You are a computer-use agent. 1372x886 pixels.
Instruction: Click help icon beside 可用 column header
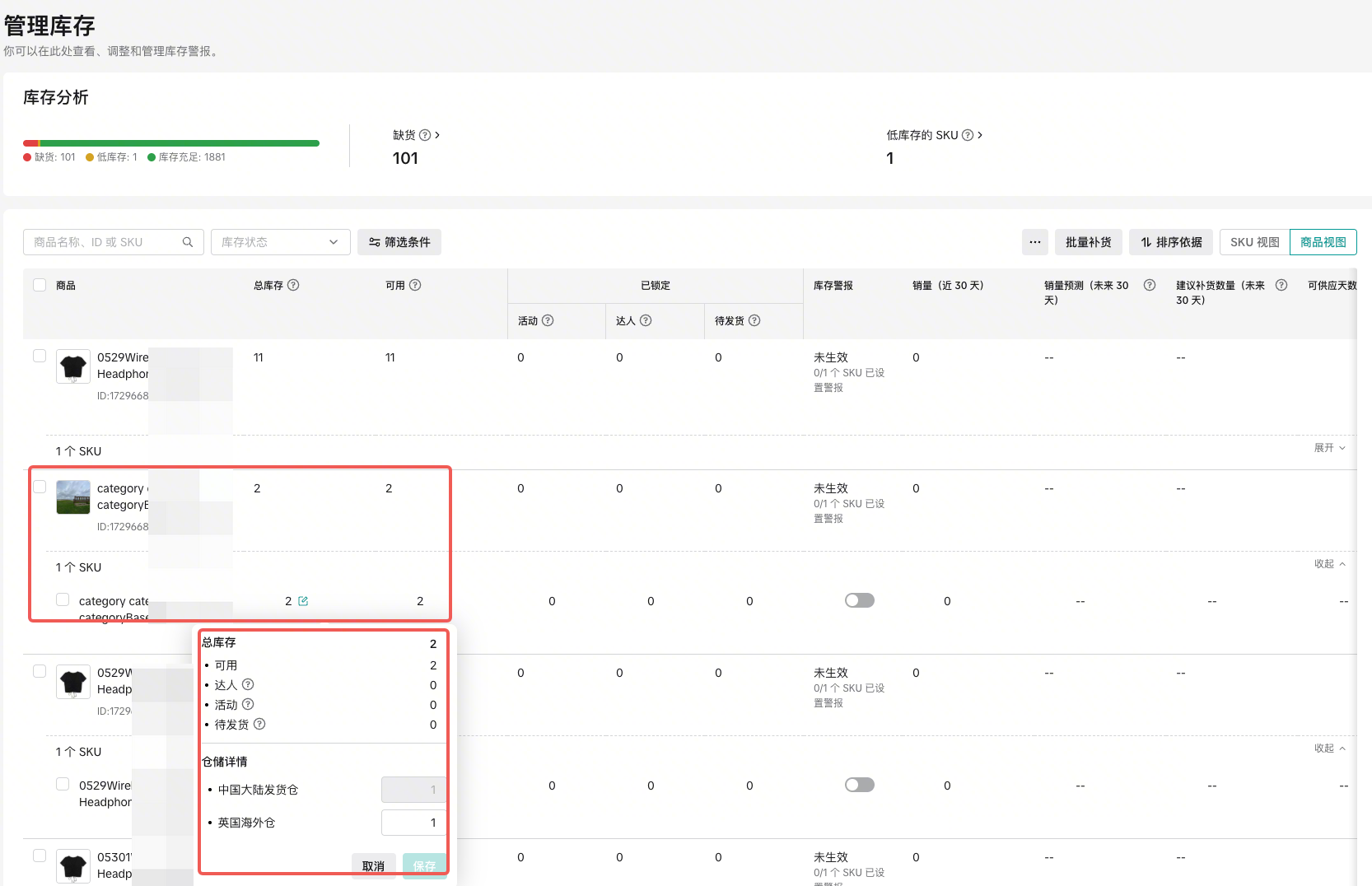tap(415, 285)
